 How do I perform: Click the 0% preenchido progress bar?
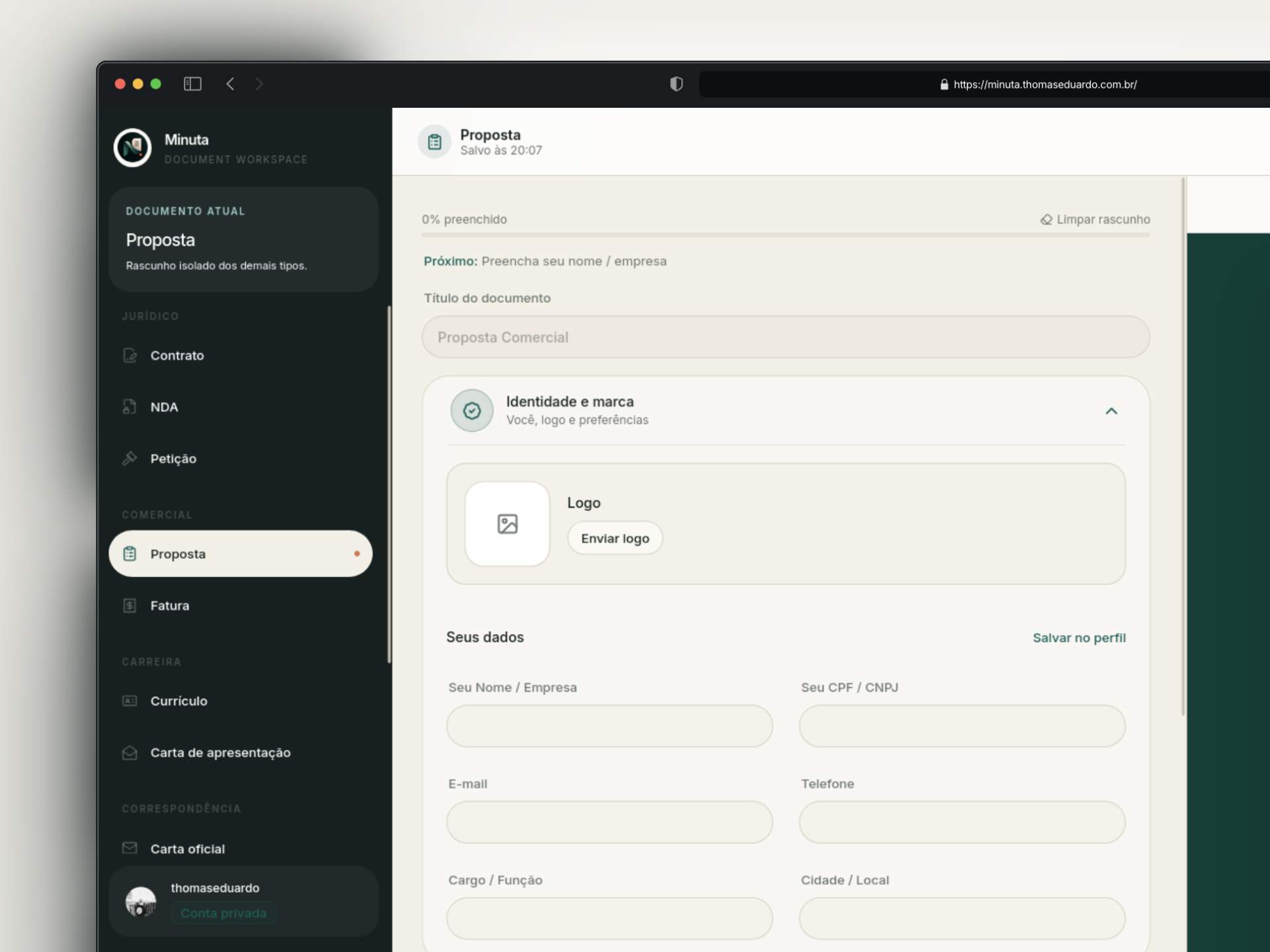(x=786, y=235)
